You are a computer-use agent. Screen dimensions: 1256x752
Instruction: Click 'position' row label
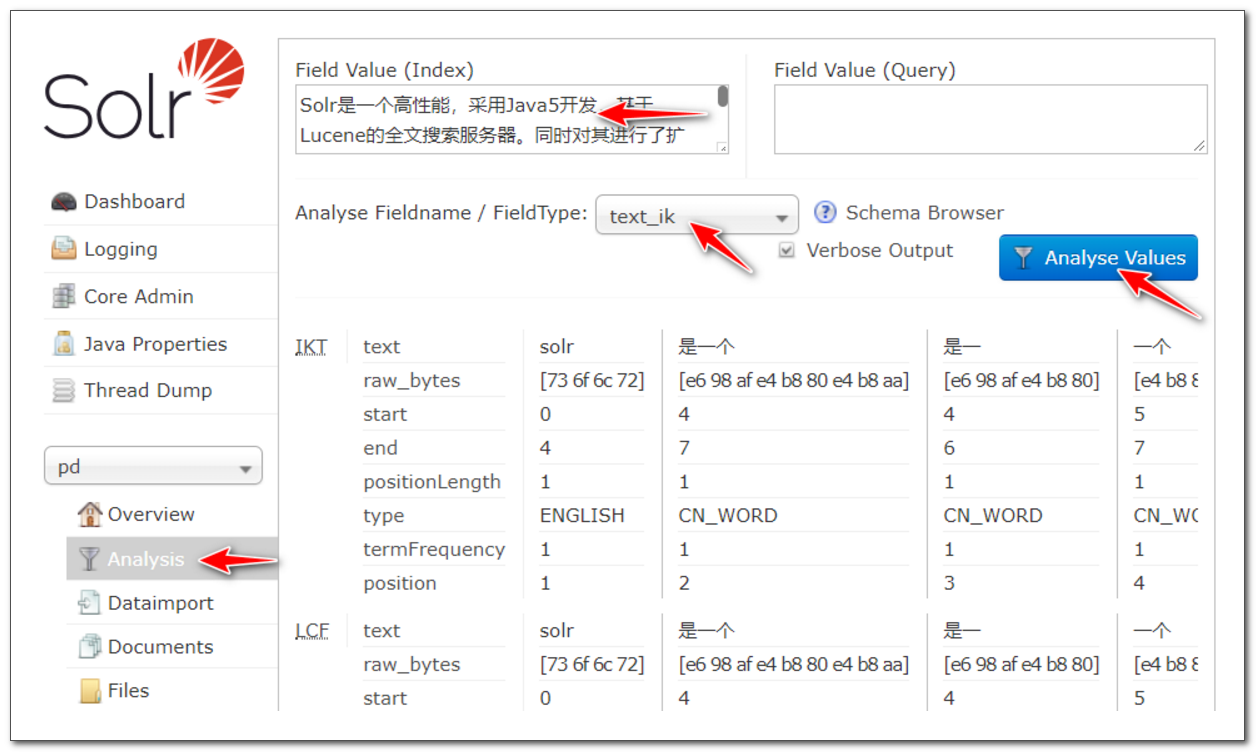coord(400,583)
